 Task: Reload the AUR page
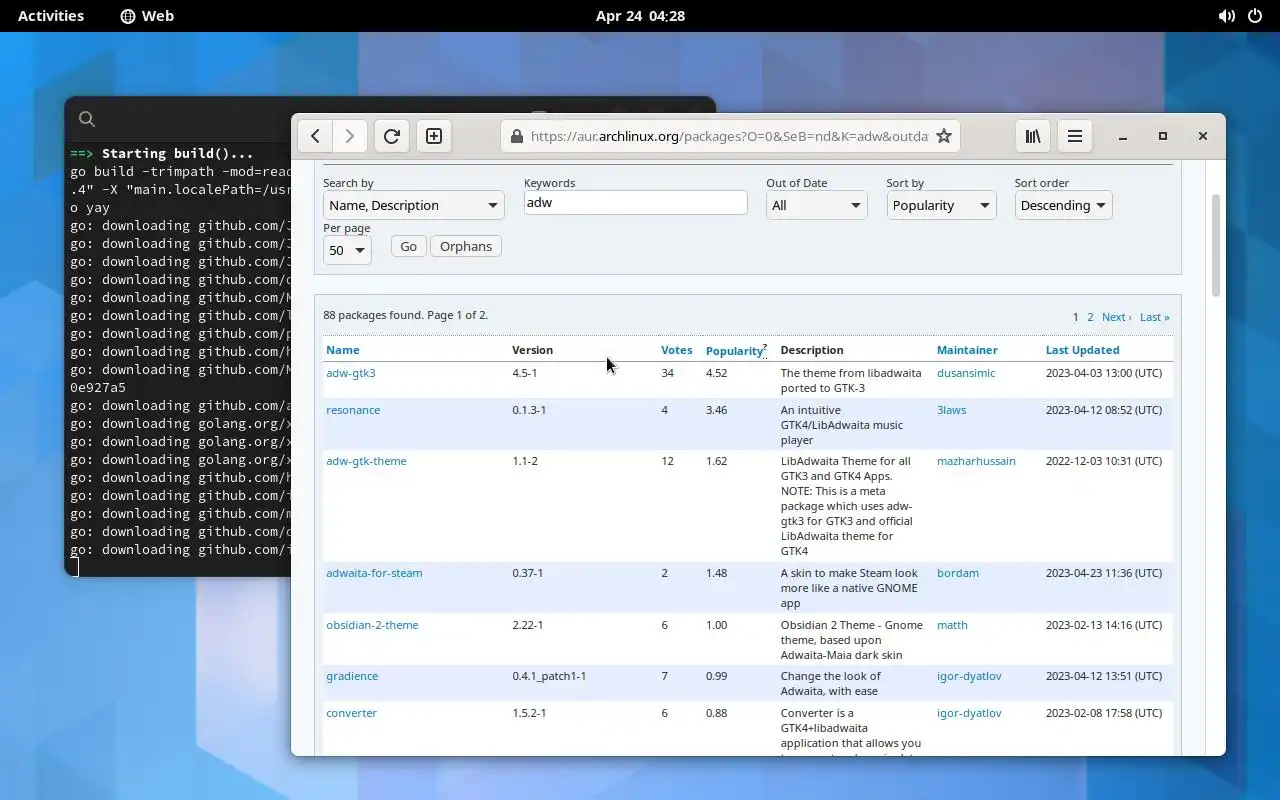coord(392,136)
